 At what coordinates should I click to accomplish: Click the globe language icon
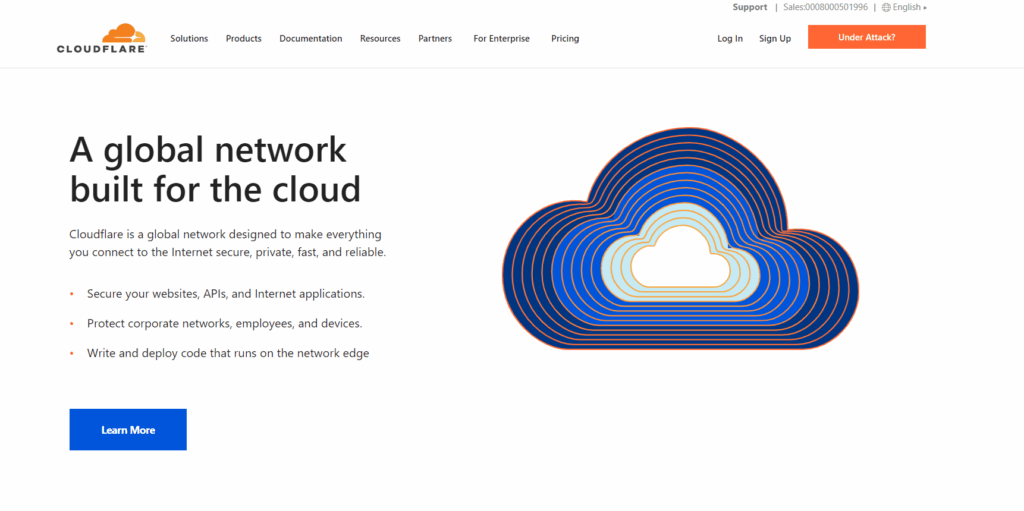886,7
